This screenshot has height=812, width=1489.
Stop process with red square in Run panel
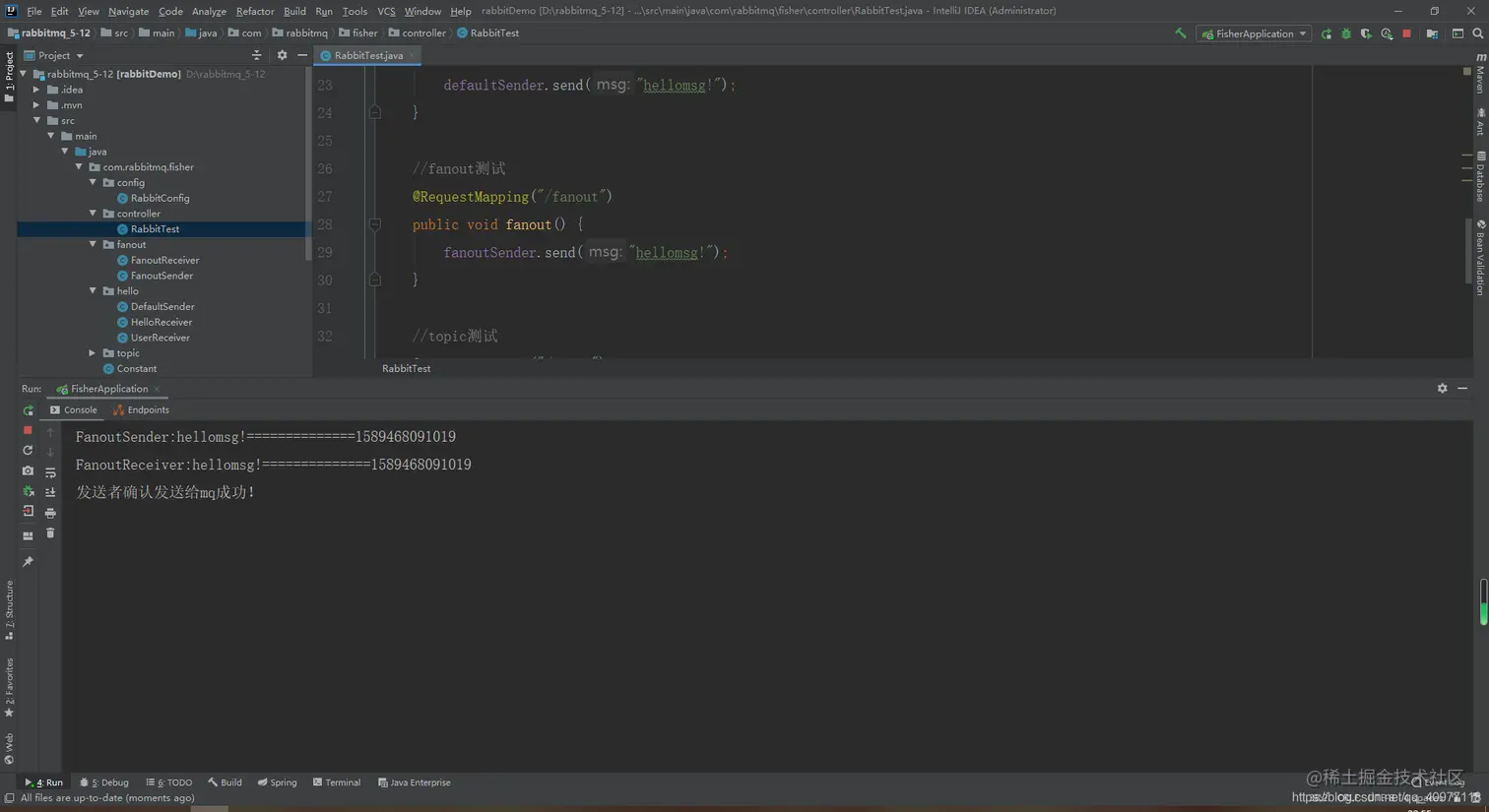(28, 430)
